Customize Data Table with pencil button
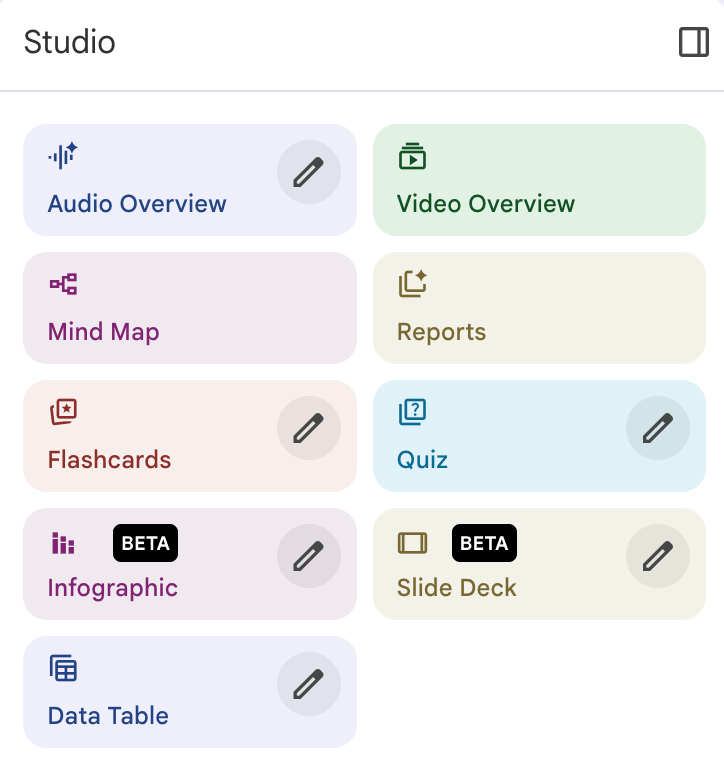Screen dimensions: 724x774 click(308, 684)
